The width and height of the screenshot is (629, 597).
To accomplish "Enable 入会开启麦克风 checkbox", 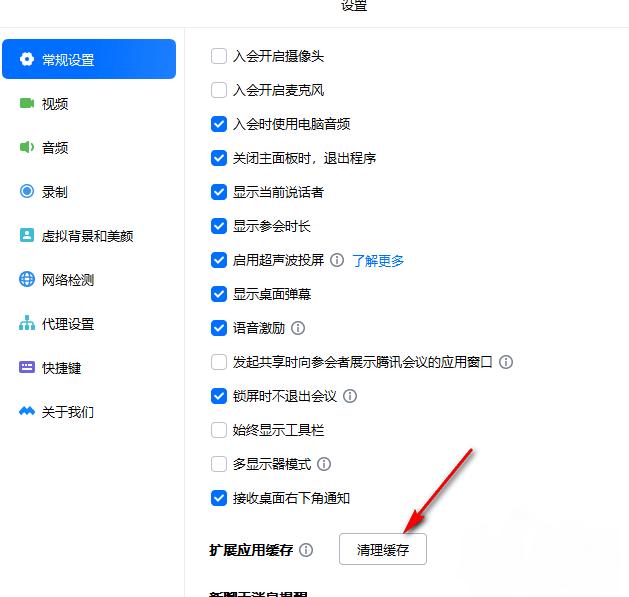I will (219, 91).
